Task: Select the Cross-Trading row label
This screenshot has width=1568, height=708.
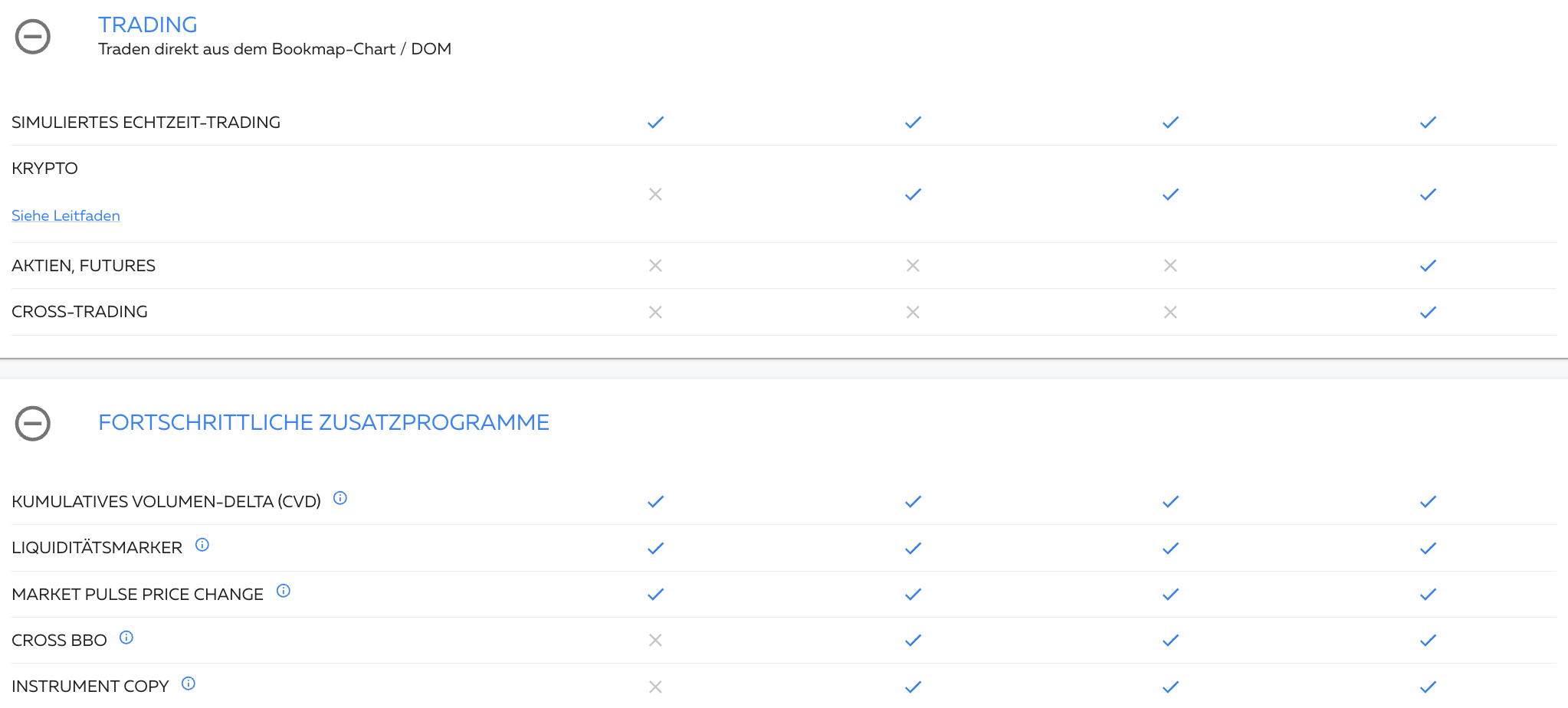Action: click(80, 312)
